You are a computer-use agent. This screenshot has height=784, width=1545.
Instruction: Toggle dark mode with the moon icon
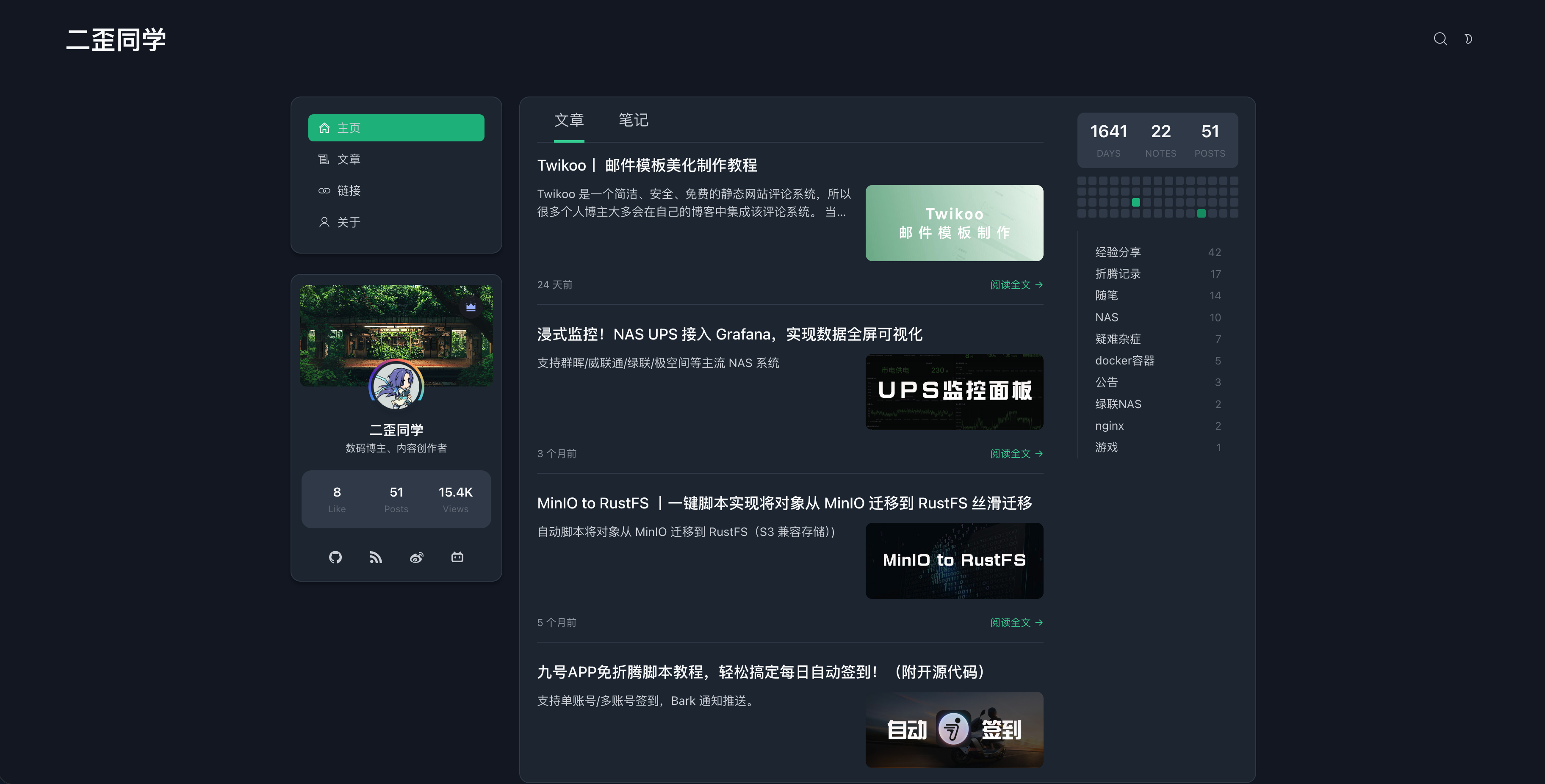tap(1469, 39)
